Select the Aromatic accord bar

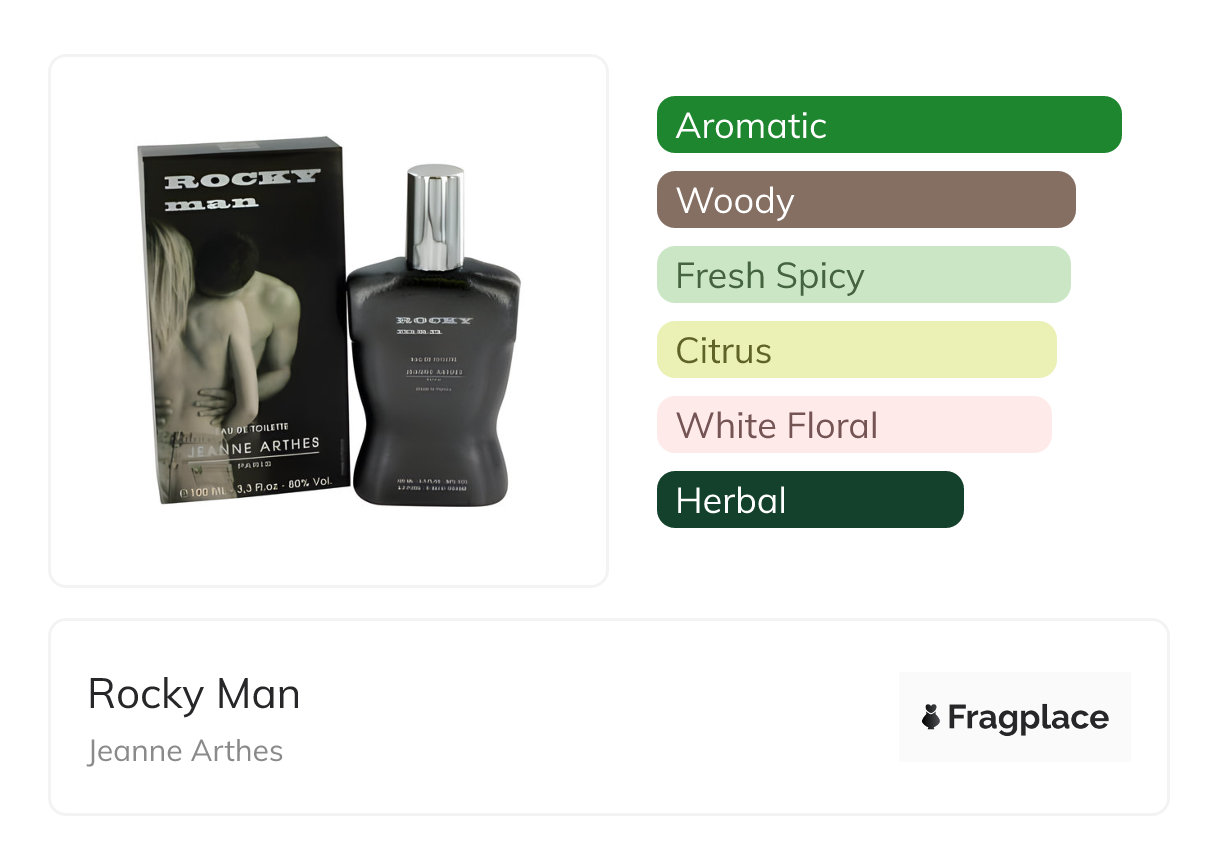(889, 125)
